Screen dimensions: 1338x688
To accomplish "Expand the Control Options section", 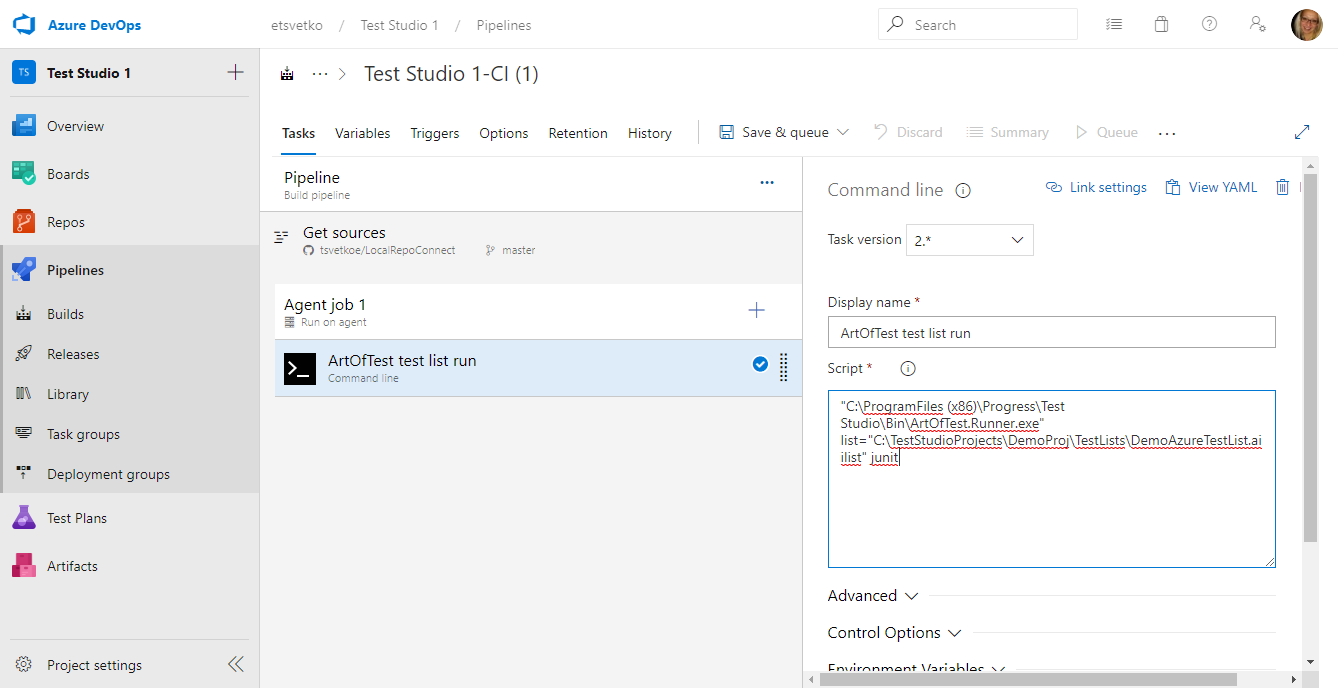I will pyautogui.click(x=895, y=633).
